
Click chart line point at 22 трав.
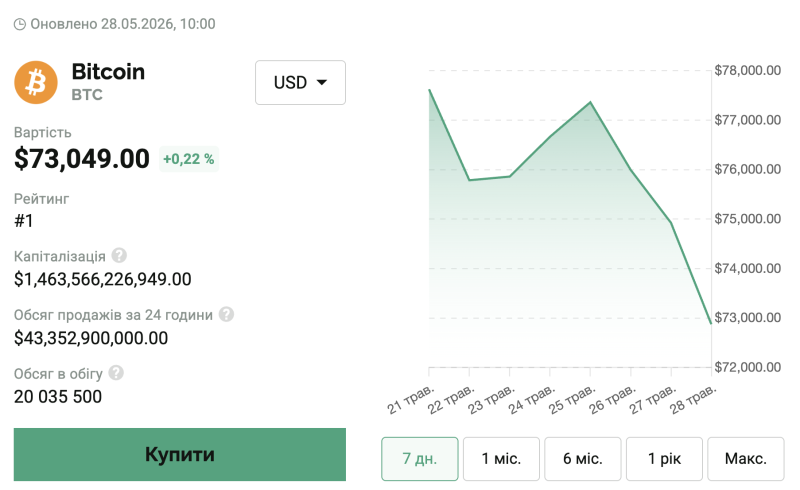tap(469, 180)
